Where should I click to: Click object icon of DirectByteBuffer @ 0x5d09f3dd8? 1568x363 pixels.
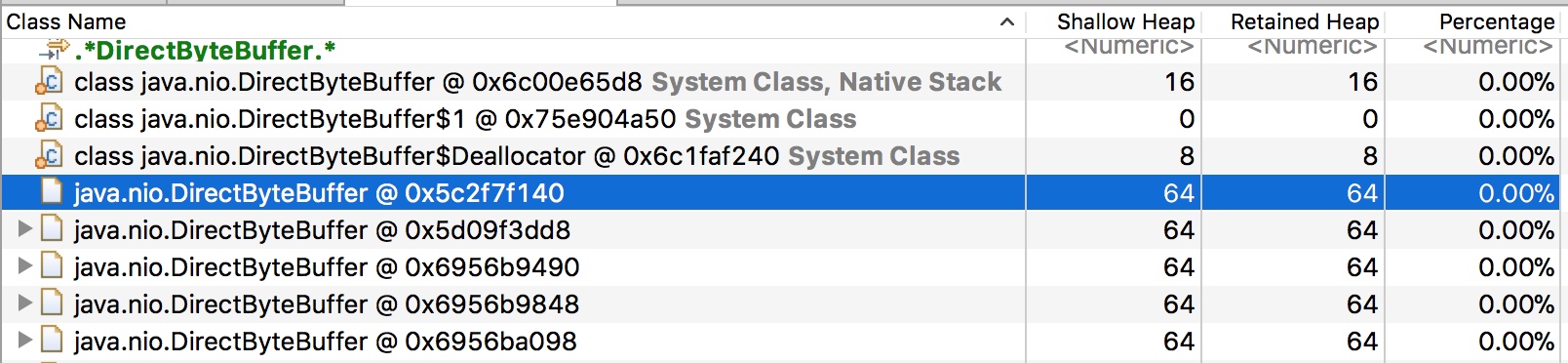(x=52, y=229)
